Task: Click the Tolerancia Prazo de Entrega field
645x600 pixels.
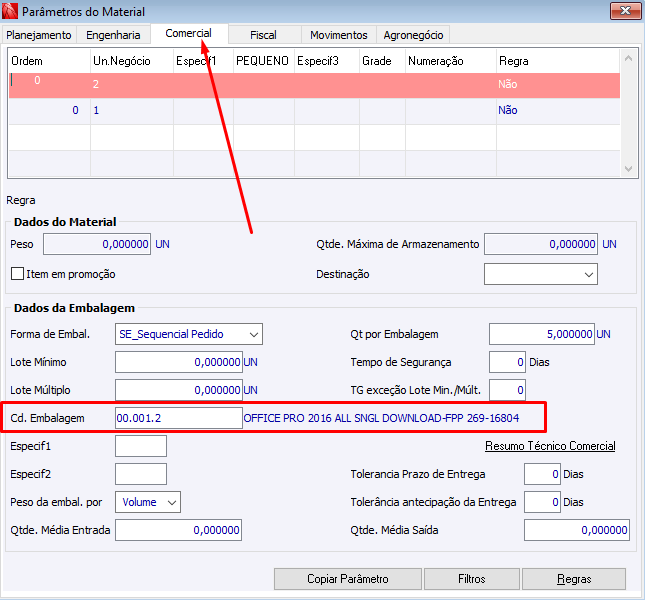Action: 542,474
